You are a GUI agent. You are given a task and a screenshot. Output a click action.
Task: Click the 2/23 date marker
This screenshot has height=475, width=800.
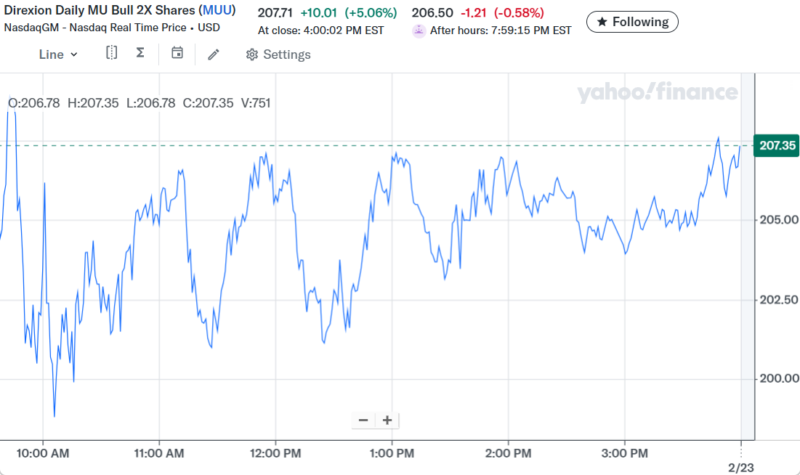[x=739, y=467]
